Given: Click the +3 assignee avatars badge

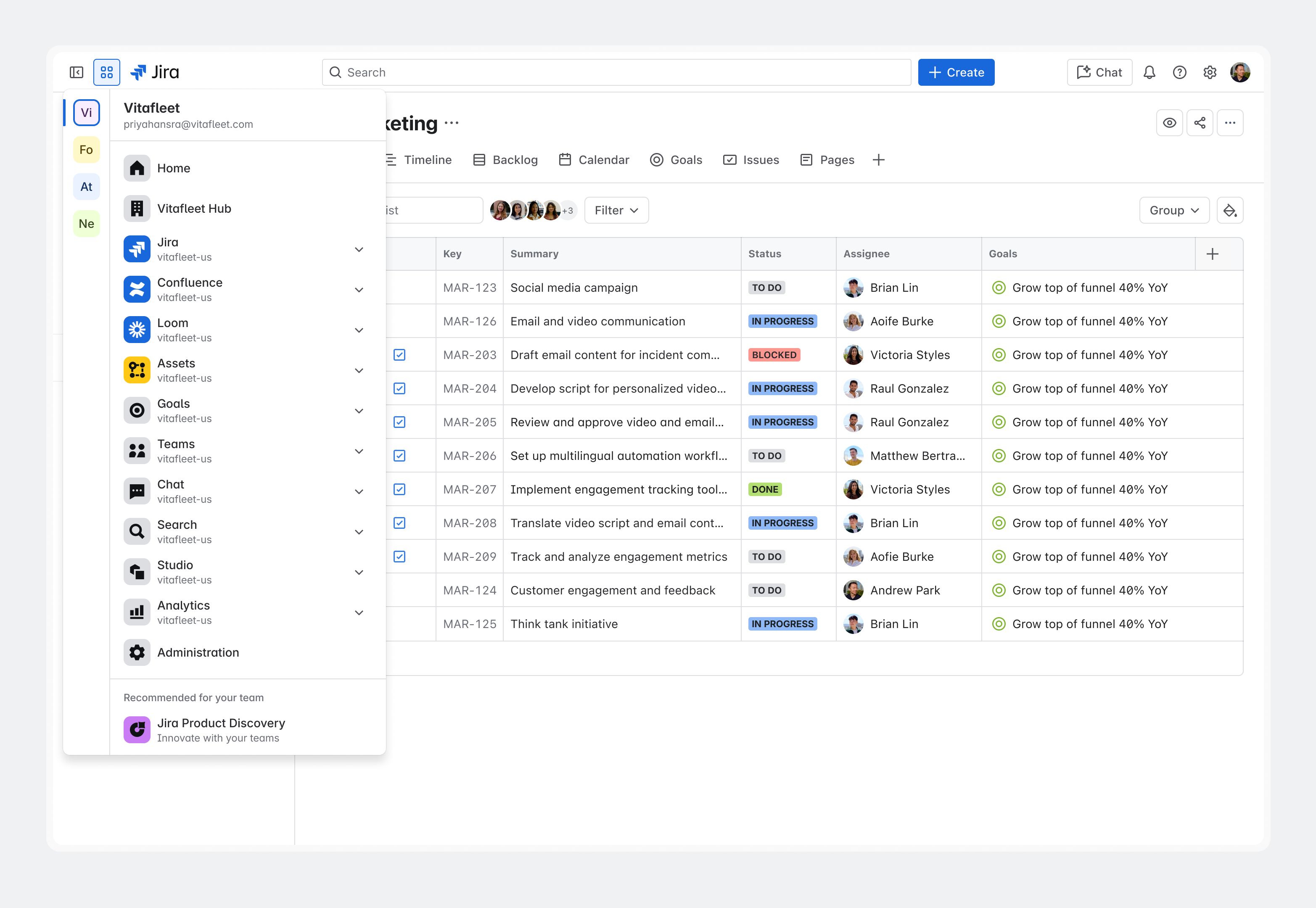Looking at the screenshot, I should click(x=568, y=211).
